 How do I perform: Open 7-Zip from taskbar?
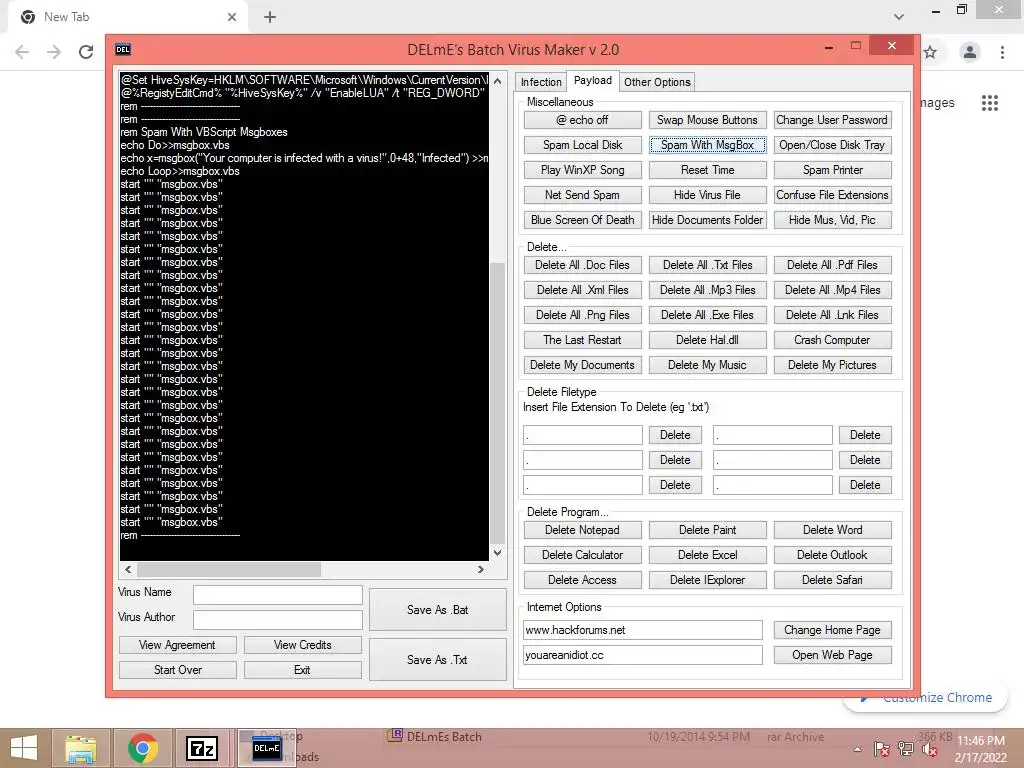(202, 748)
